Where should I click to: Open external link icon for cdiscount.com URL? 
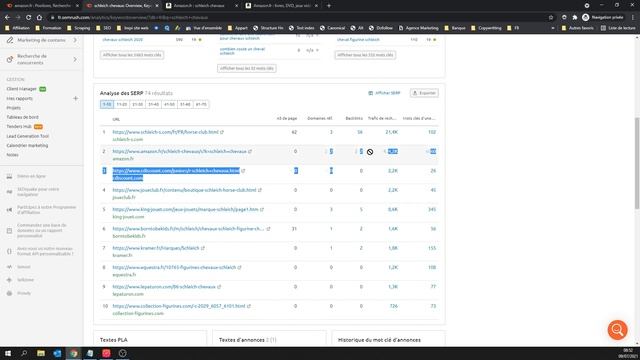[243, 171]
